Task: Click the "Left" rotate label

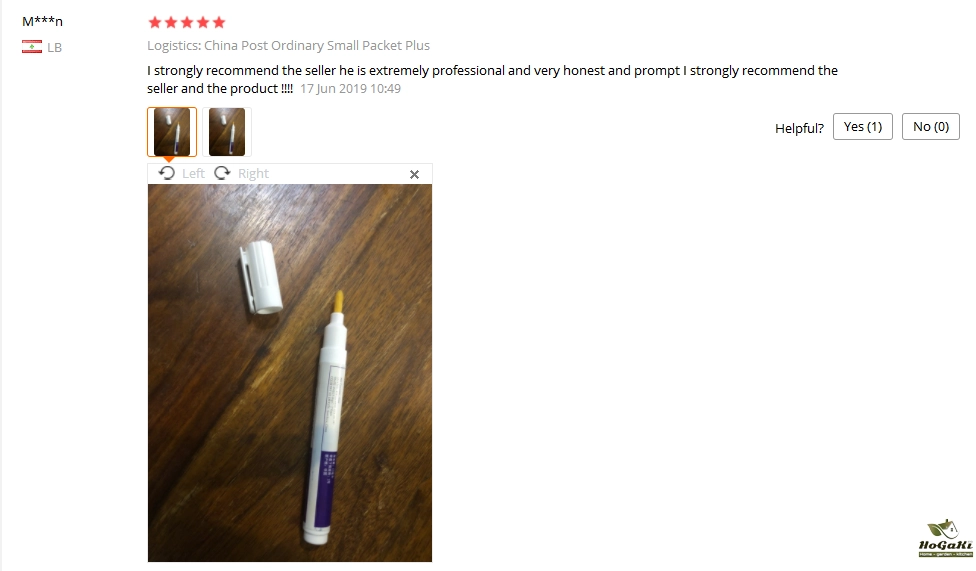Action: 193,174
